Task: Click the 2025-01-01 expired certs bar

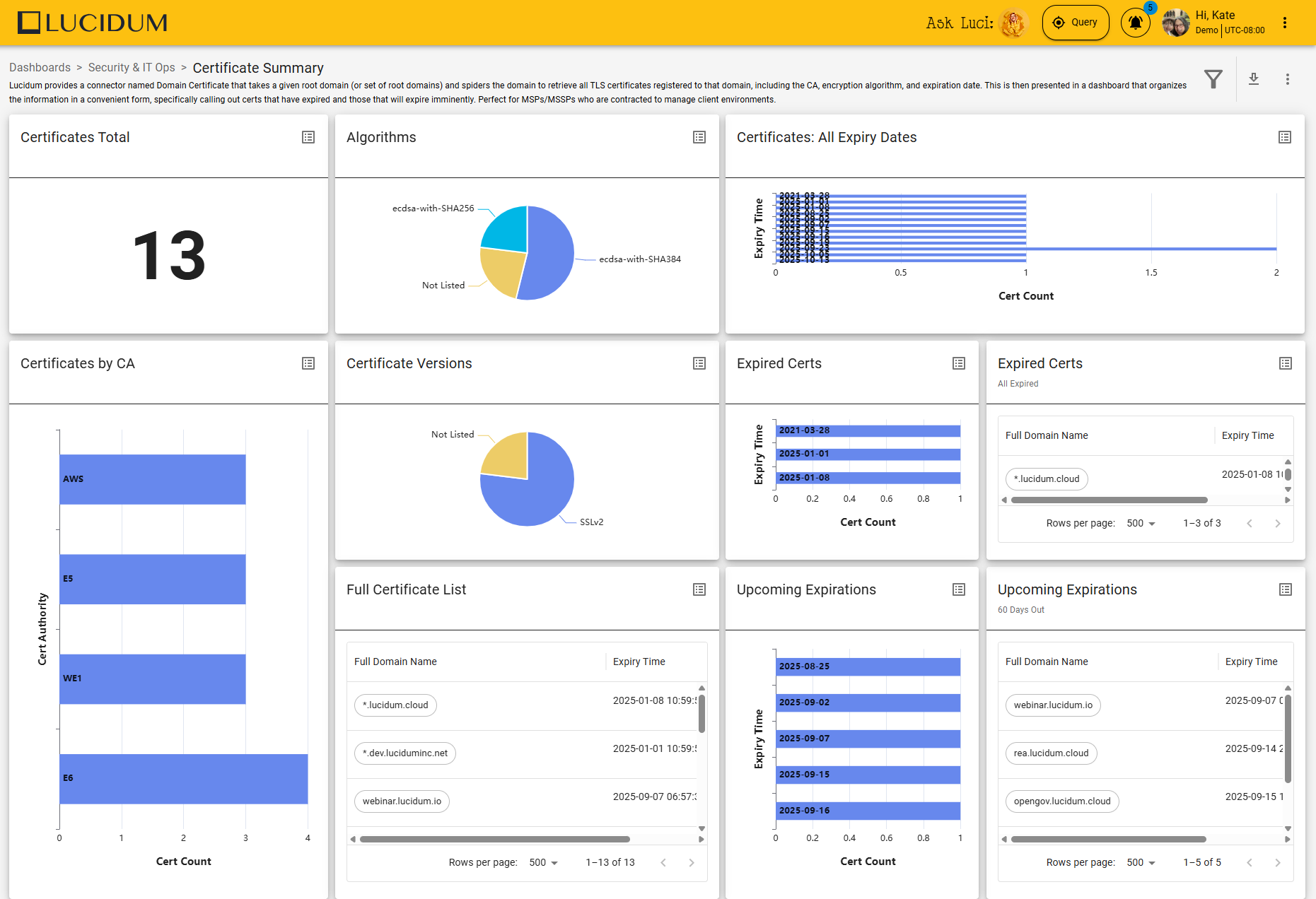Action: [868, 454]
